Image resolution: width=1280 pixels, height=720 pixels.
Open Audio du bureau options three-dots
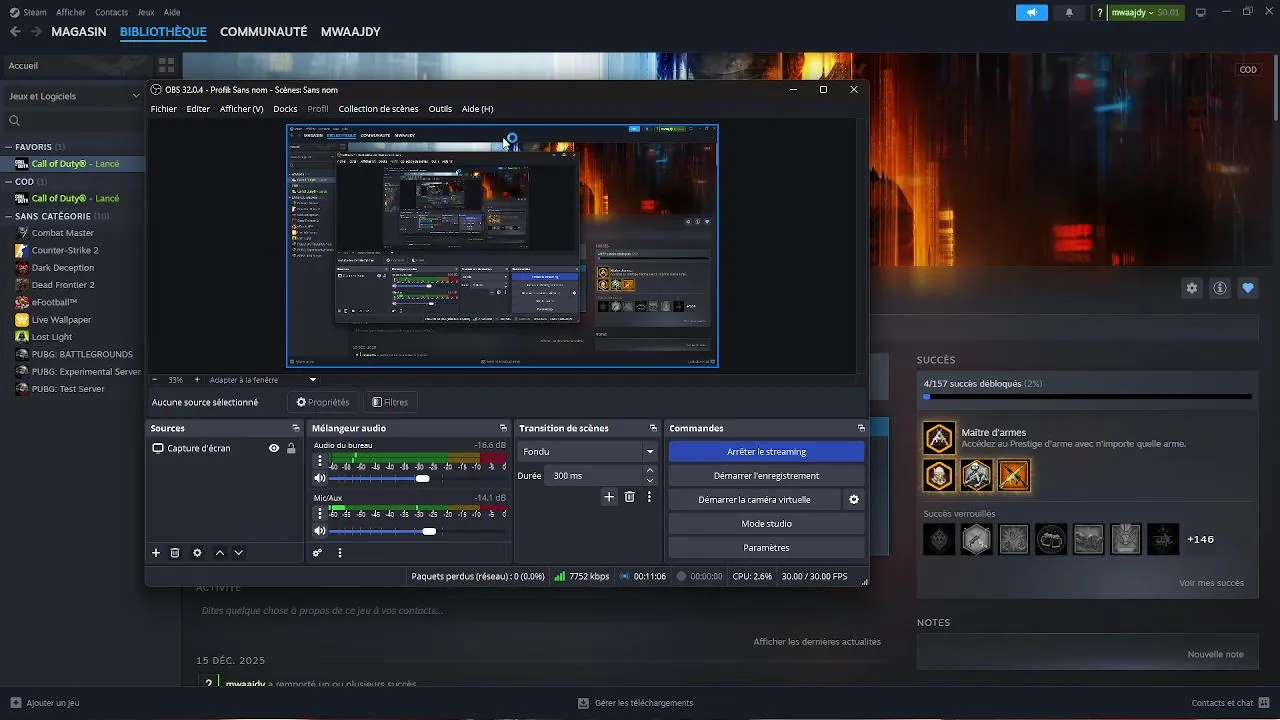point(320,461)
